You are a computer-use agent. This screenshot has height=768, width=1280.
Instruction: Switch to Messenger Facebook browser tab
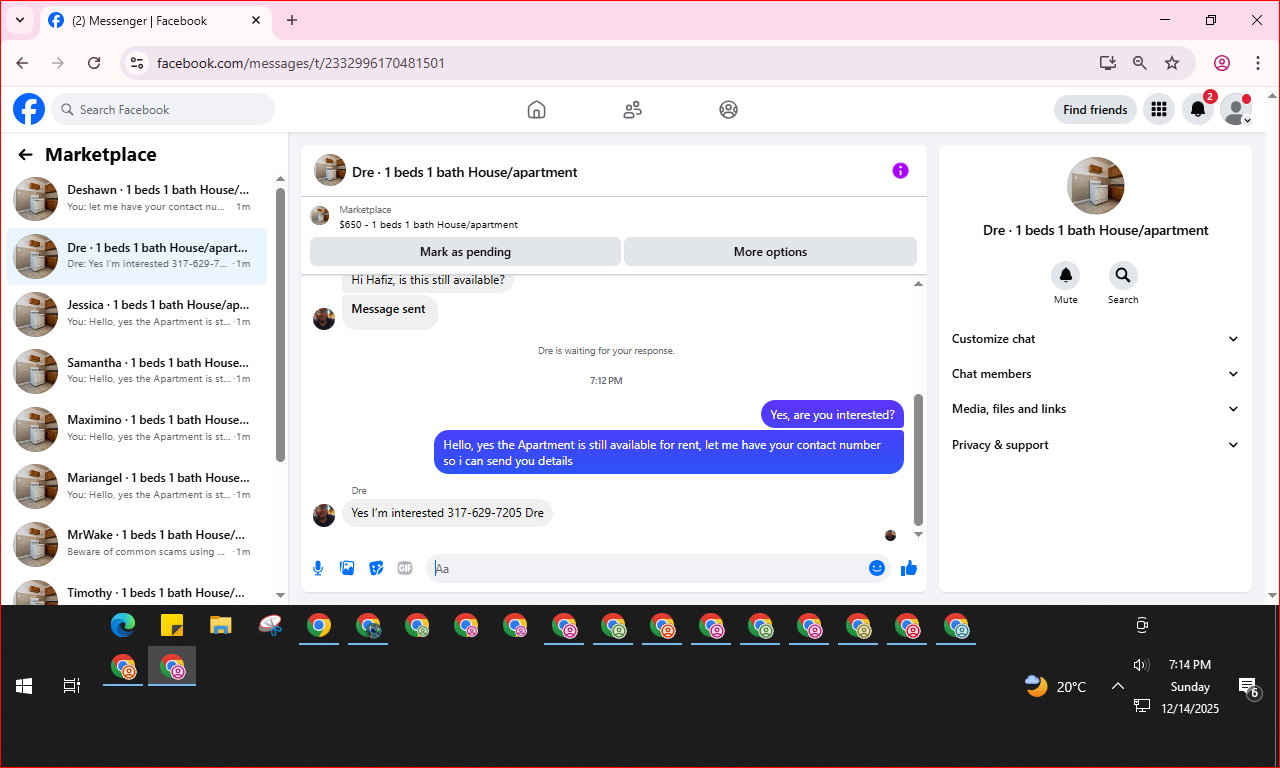click(x=155, y=20)
